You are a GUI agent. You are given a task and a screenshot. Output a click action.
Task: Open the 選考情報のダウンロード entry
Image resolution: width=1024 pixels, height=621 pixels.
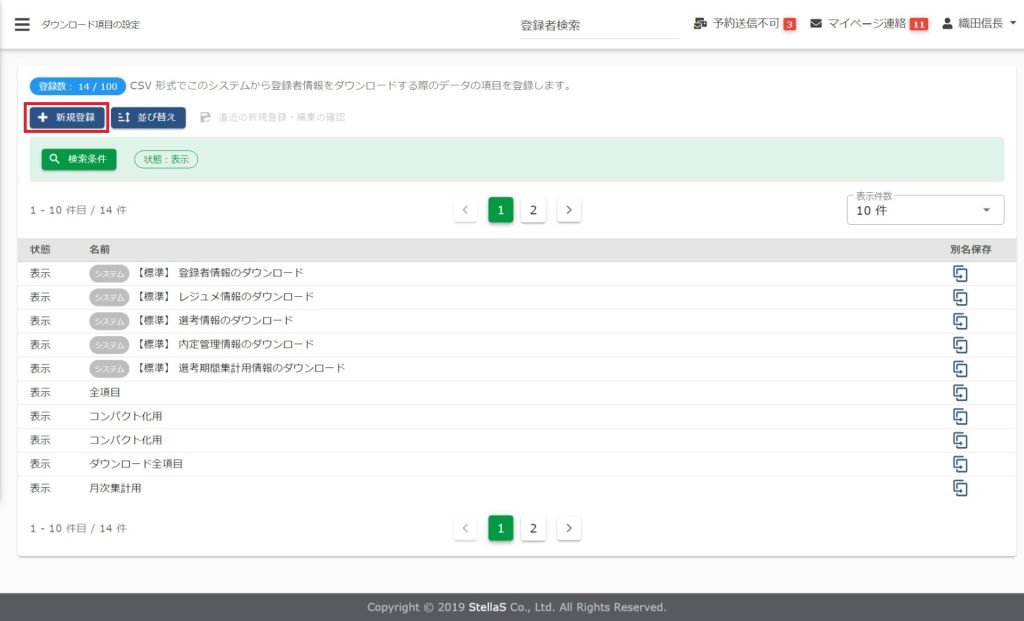point(235,321)
